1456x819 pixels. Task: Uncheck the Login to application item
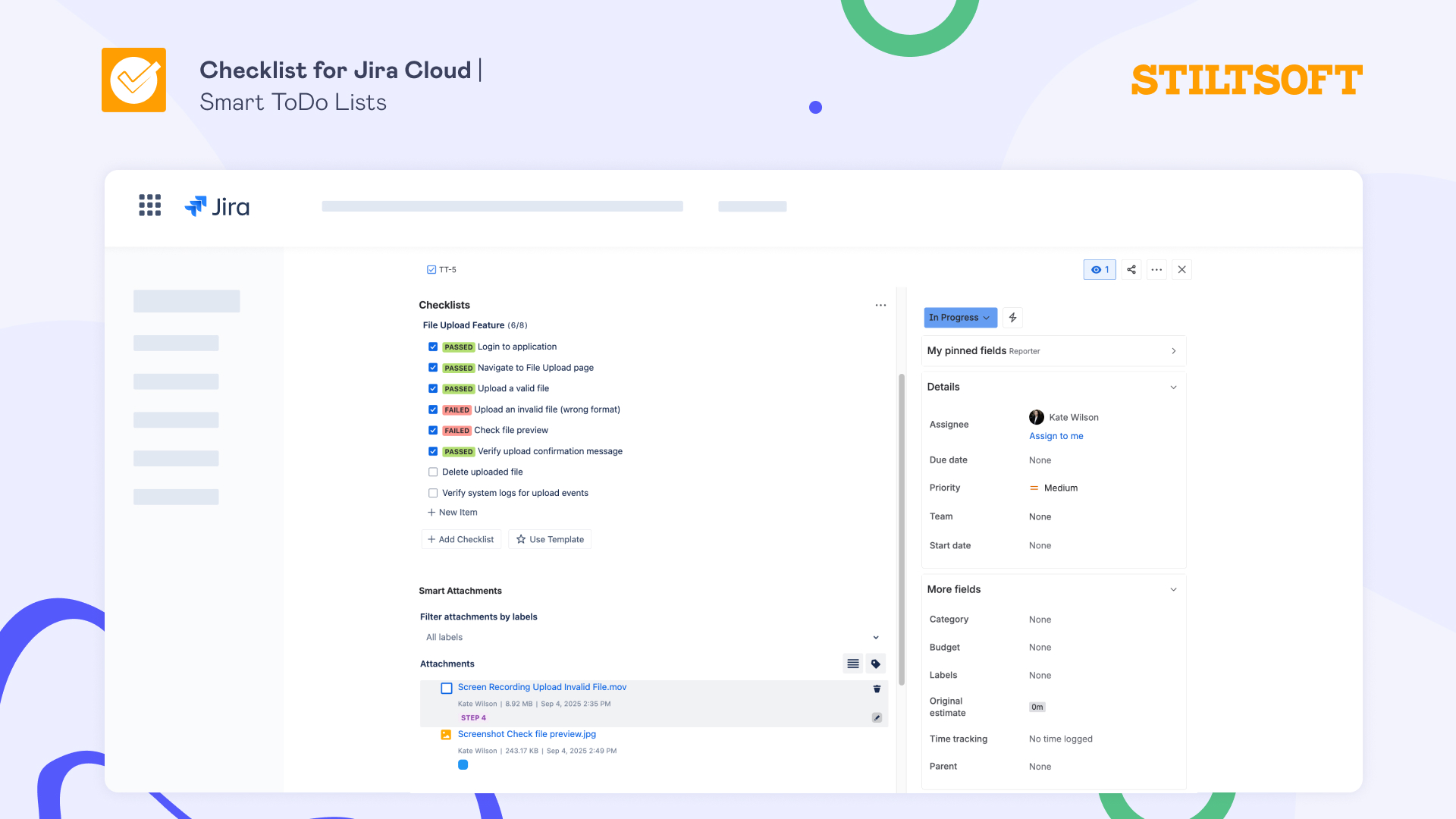[433, 347]
